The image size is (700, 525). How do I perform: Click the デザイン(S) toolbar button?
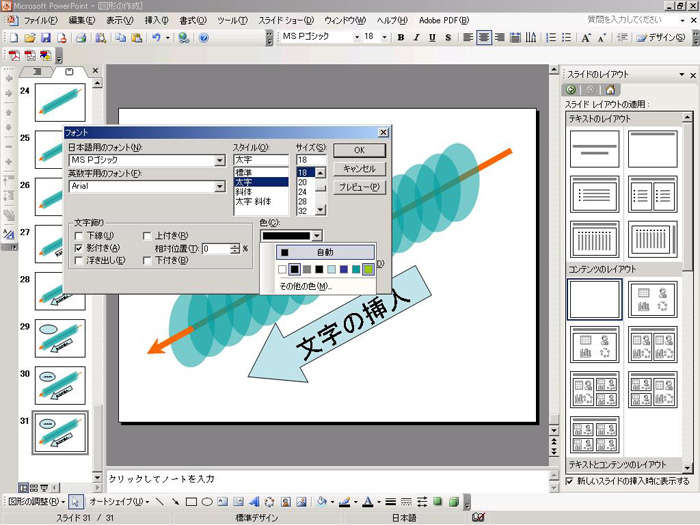[661, 38]
